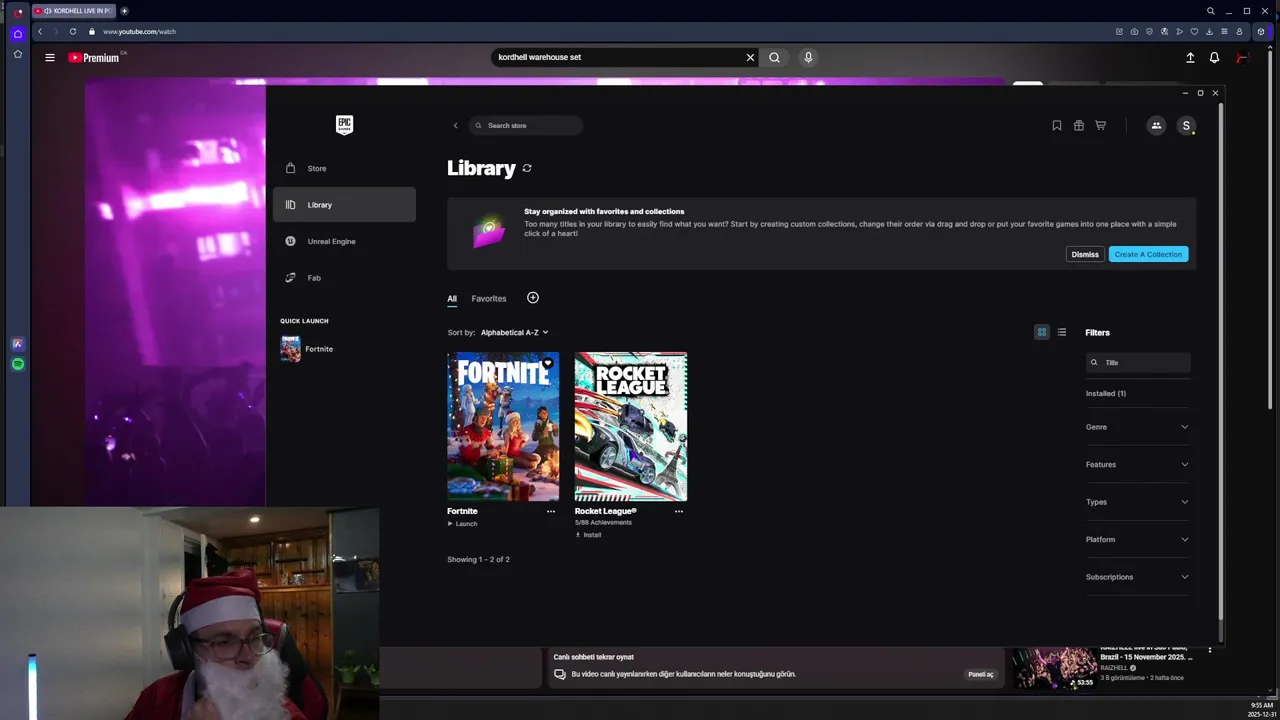1280x720 pixels.
Task: Open Rocket League more options menu
Action: coord(678,511)
